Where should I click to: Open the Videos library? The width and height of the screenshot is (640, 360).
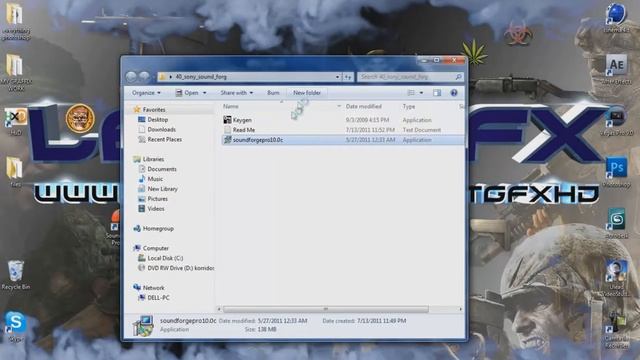pos(156,209)
